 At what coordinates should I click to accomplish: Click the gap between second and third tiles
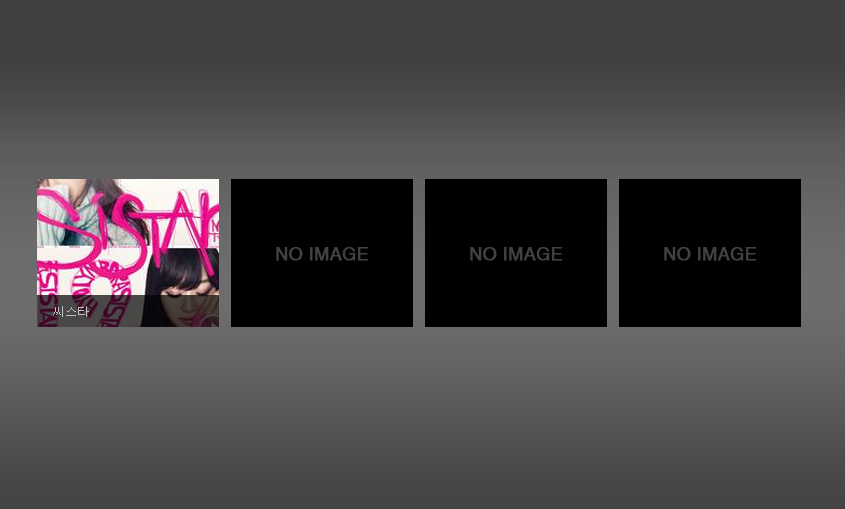pos(419,253)
